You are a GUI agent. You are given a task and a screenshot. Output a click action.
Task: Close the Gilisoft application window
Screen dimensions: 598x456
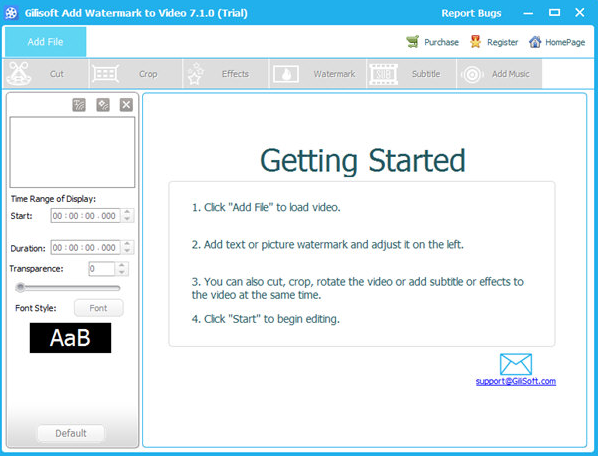click(580, 13)
